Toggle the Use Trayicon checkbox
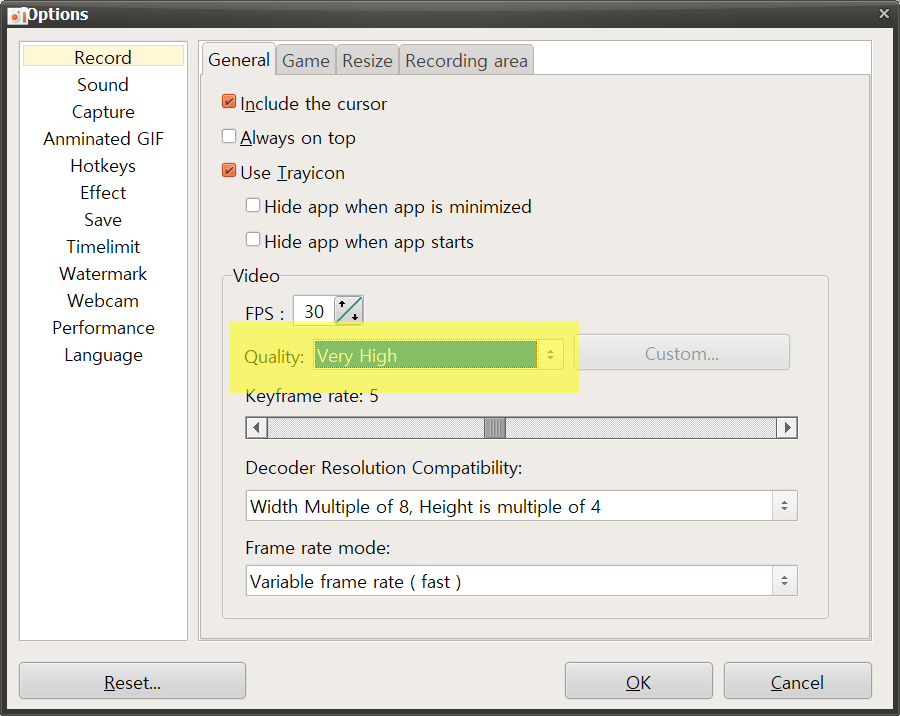 pyautogui.click(x=228, y=171)
